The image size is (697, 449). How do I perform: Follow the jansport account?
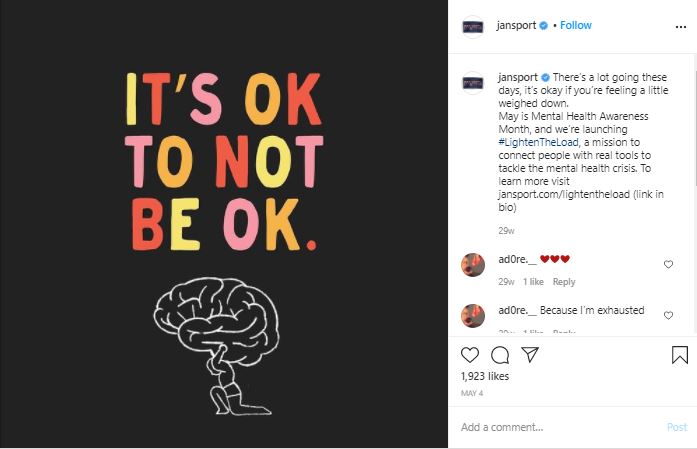576,25
